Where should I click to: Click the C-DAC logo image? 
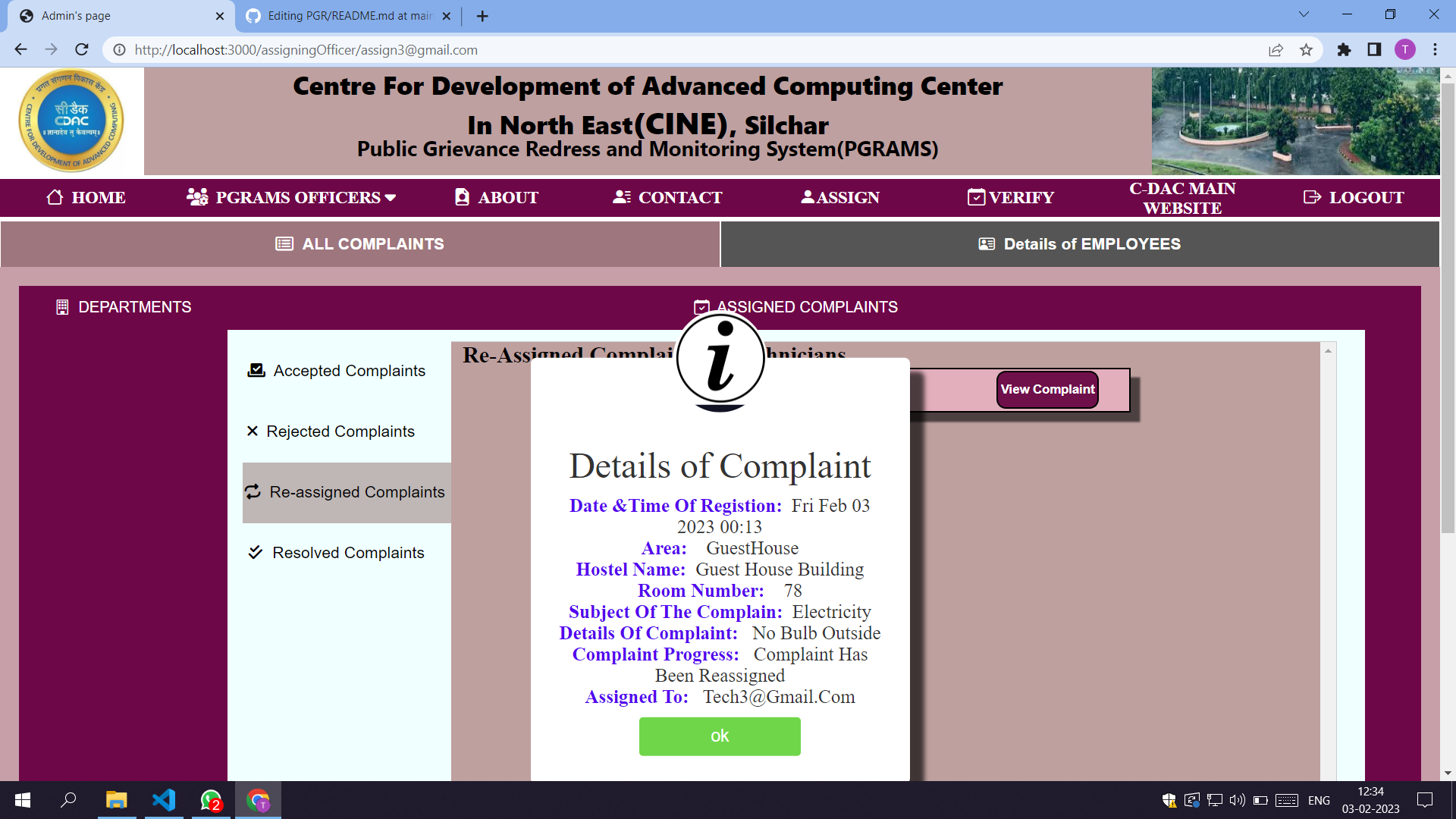[x=71, y=121]
